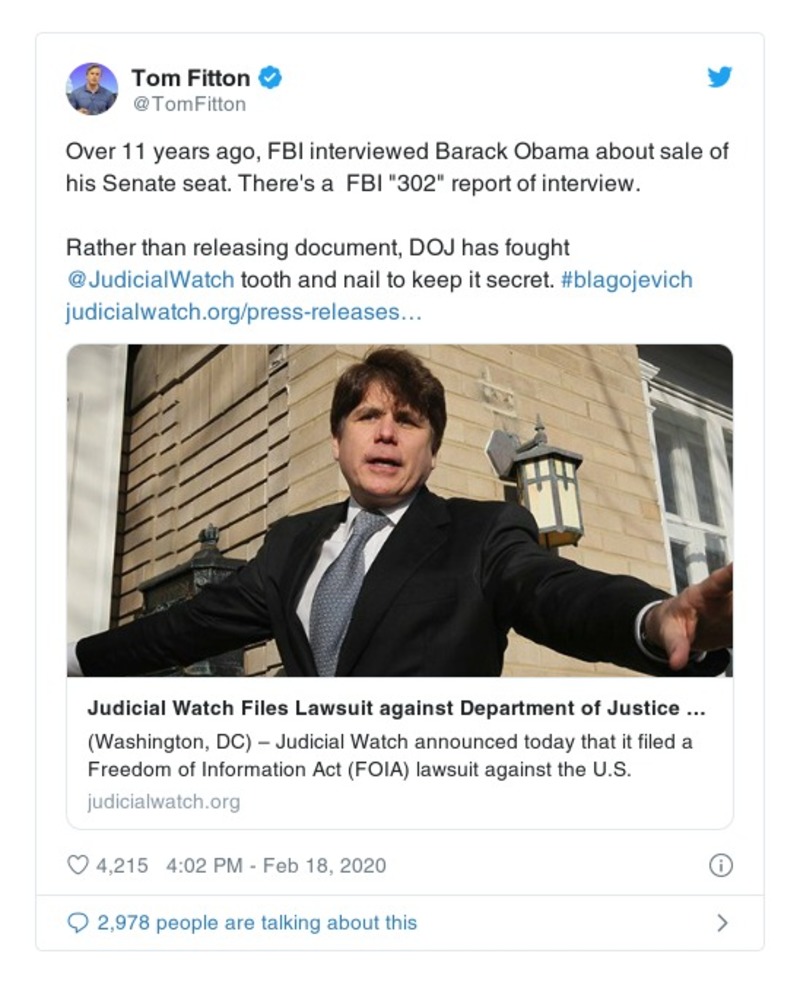Expand the tweet via the right chevron arrow
The width and height of the screenshot is (800, 982).
[x=722, y=924]
